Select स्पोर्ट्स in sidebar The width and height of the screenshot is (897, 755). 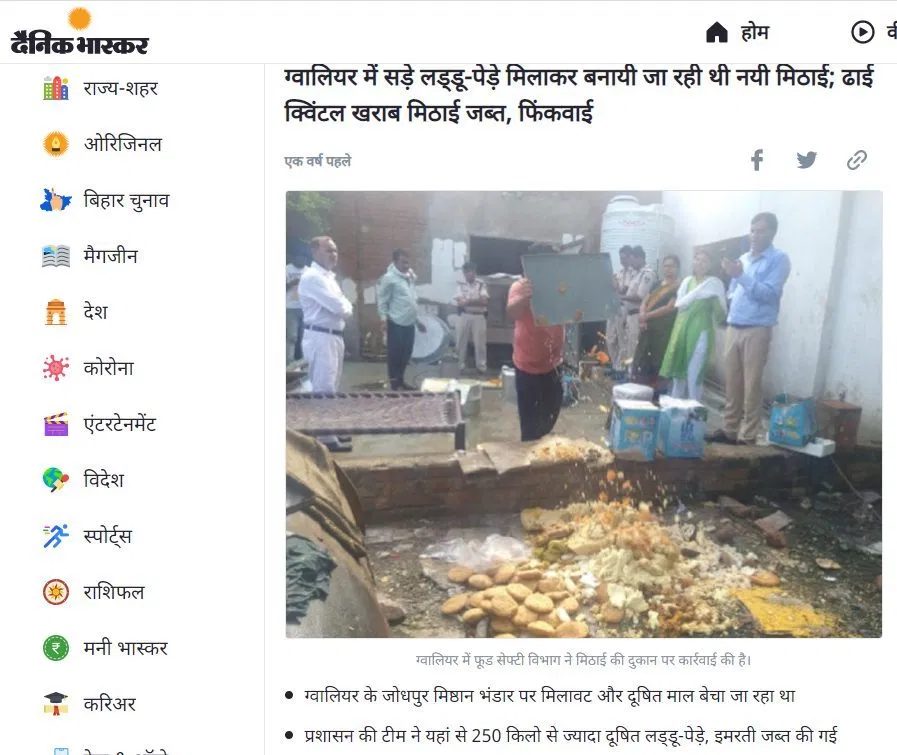point(108,537)
